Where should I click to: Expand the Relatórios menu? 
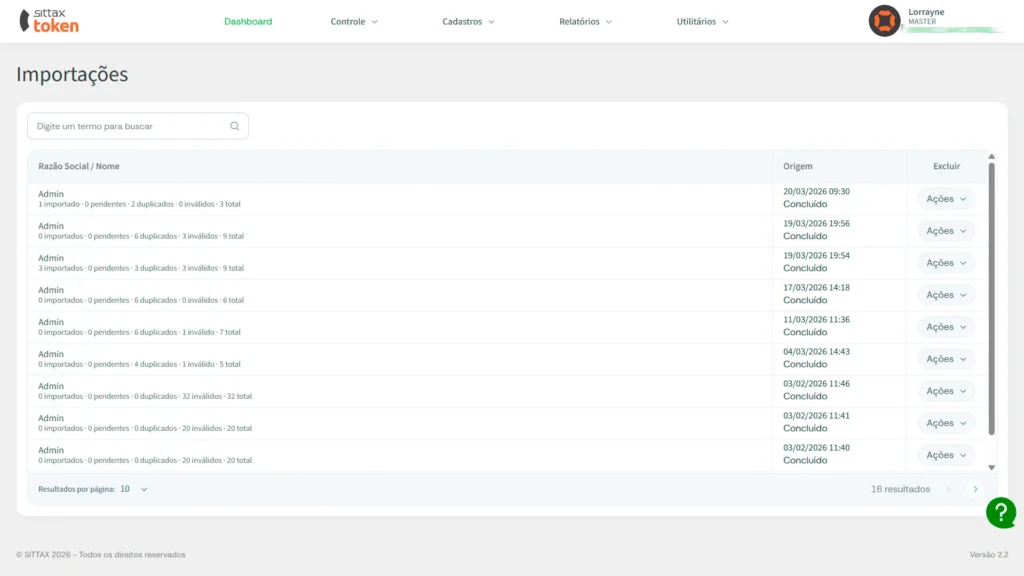(585, 22)
